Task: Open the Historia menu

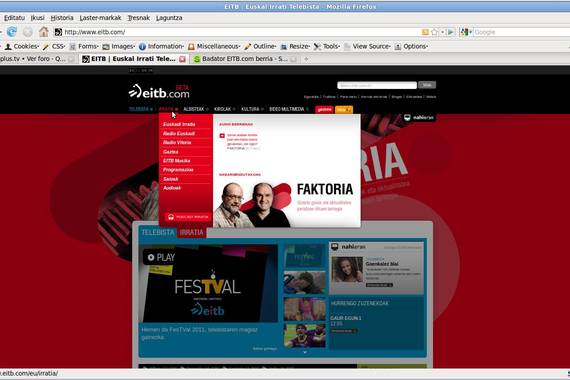Action: pos(62,18)
